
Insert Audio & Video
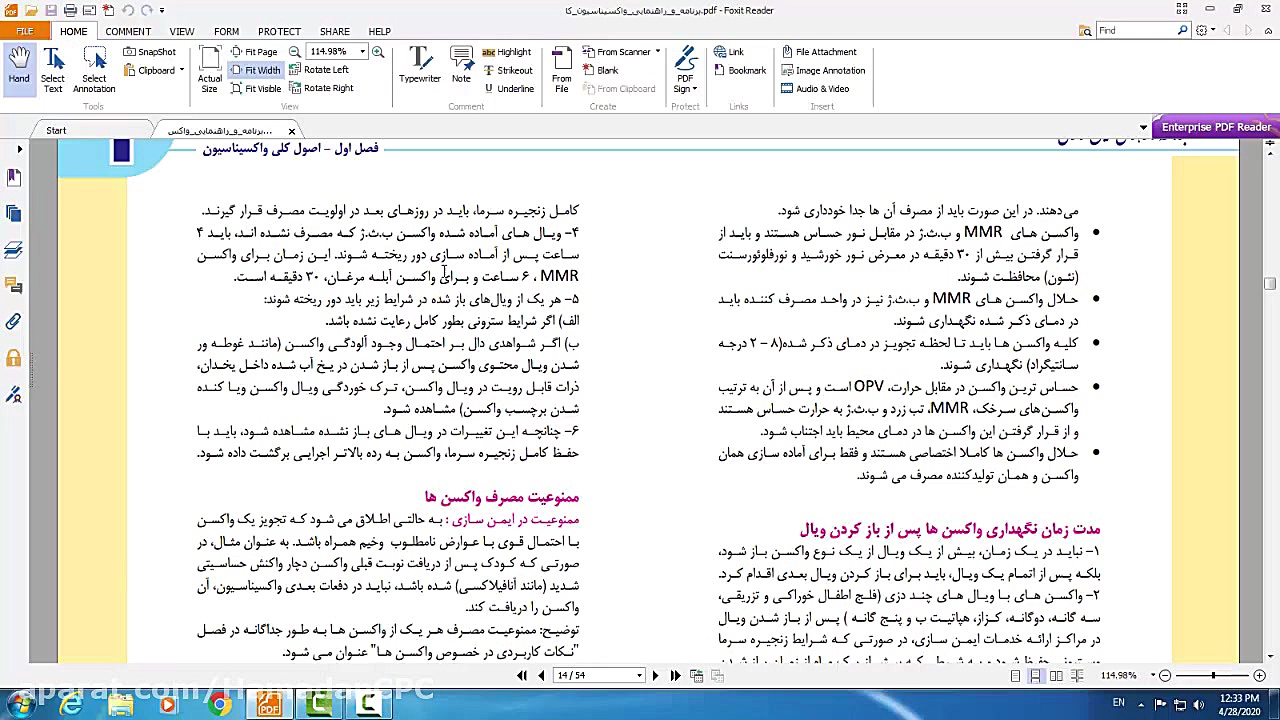[814, 88]
